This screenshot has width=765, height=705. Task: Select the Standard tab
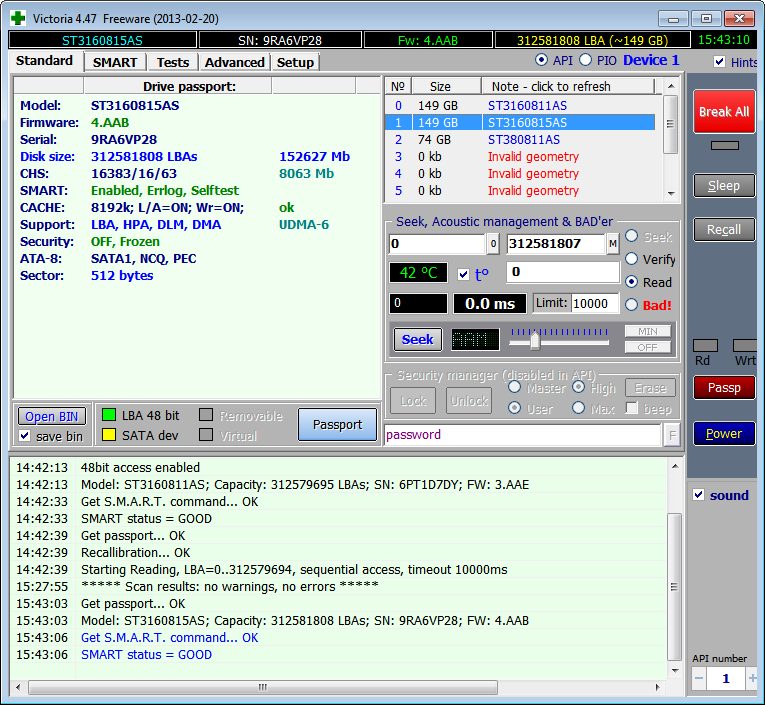tap(44, 61)
